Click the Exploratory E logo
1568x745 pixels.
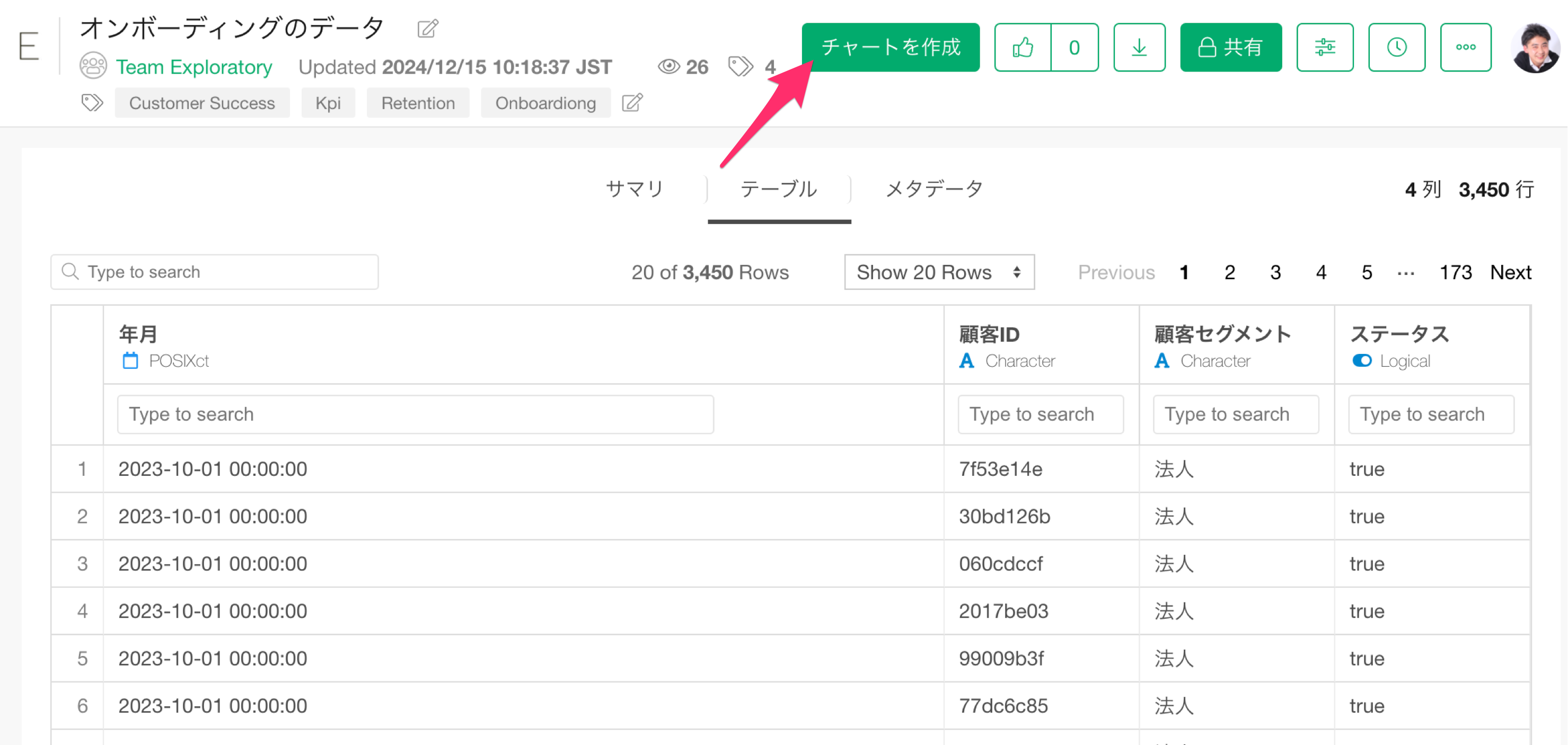pos(29,46)
